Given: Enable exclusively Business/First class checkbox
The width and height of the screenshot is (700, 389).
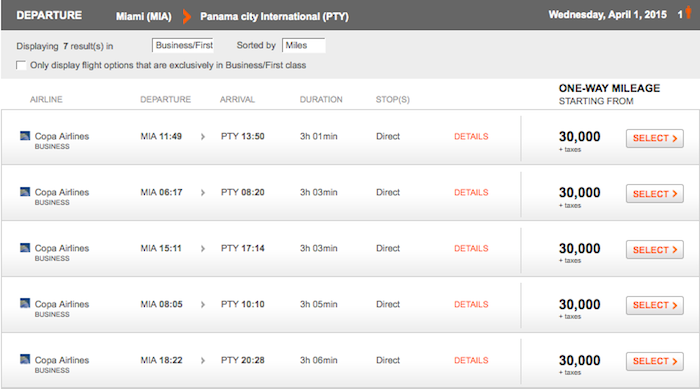Looking at the screenshot, I should (21, 65).
